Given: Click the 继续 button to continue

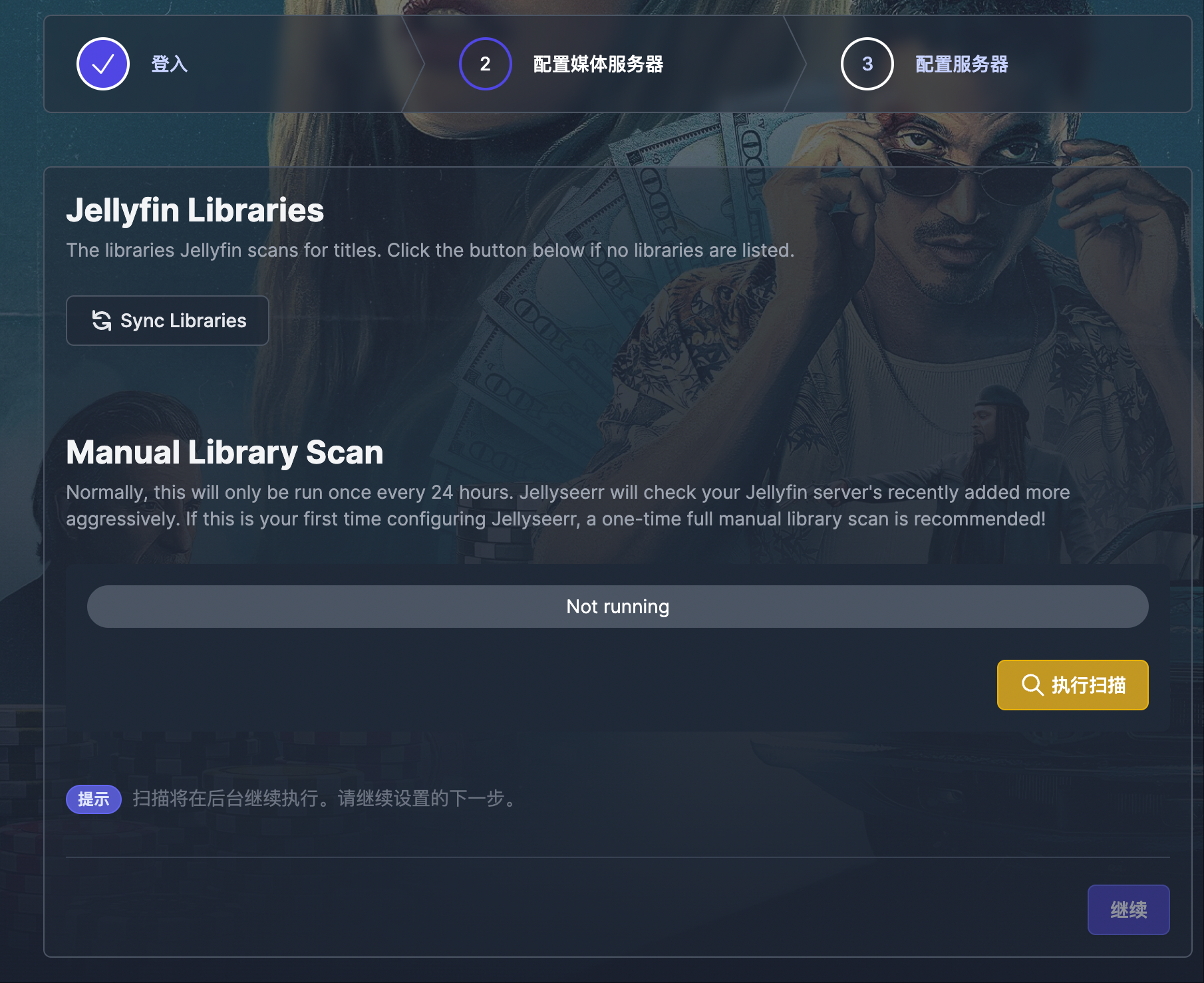Looking at the screenshot, I should pos(1128,909).
